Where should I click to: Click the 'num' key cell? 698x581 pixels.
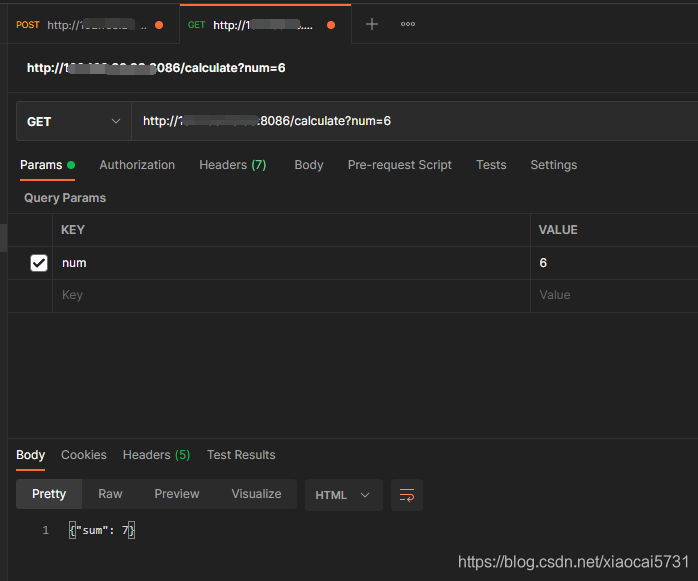pos(291,263)
